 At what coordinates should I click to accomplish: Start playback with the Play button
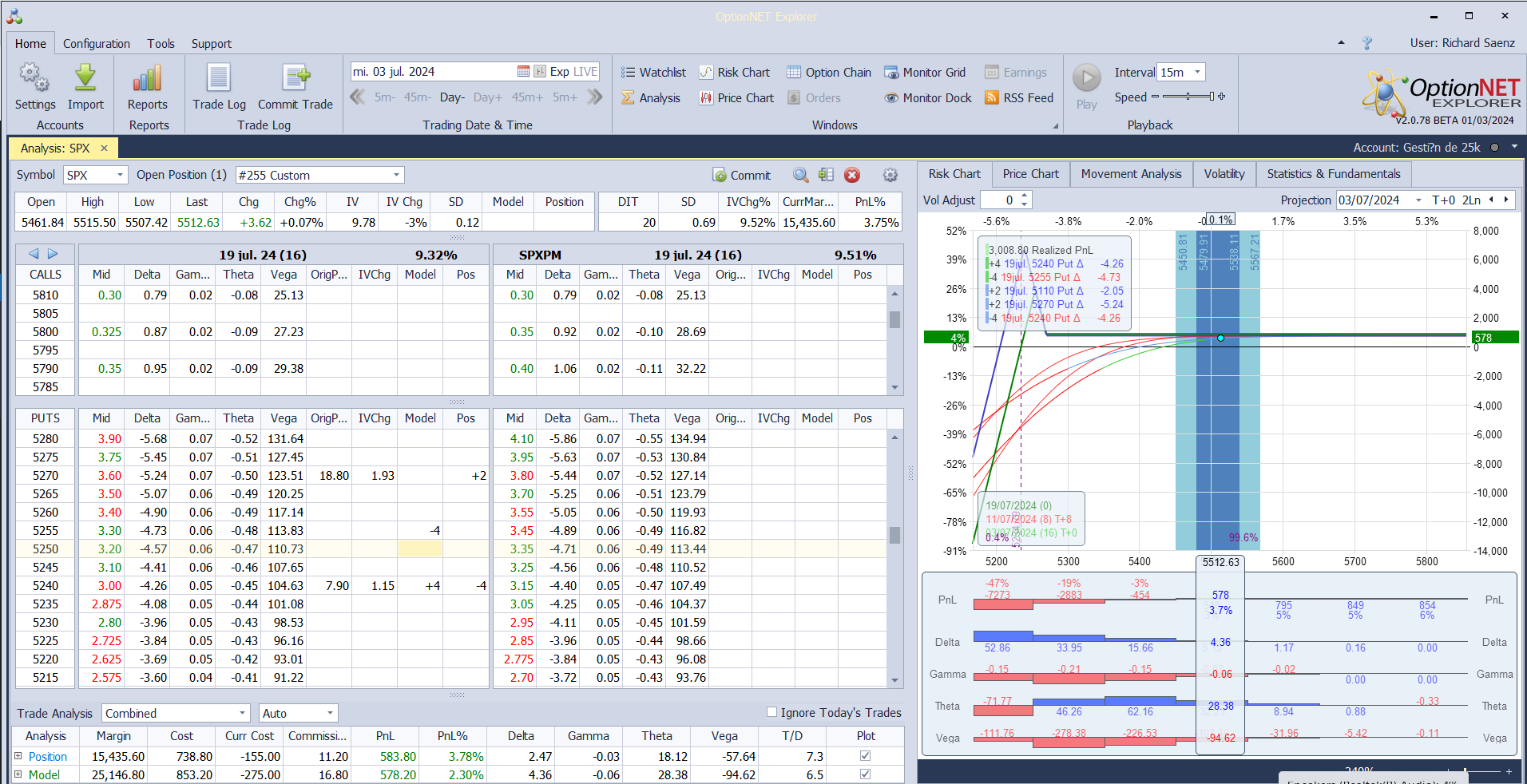coord(1086,78)
